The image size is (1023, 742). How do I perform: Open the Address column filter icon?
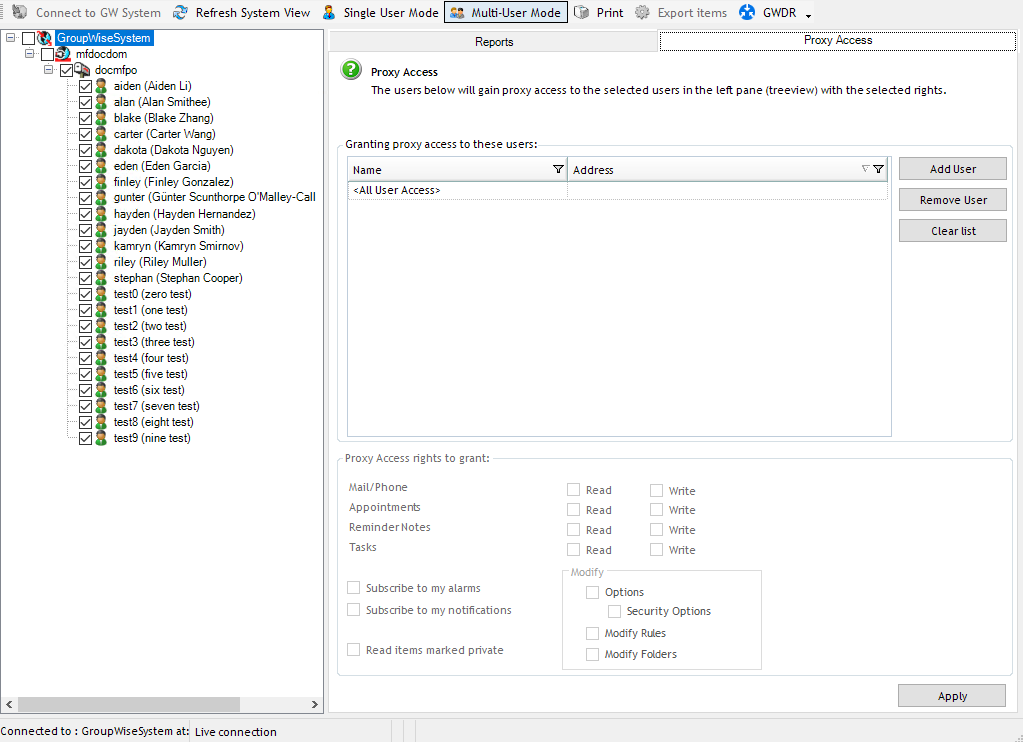878,169
